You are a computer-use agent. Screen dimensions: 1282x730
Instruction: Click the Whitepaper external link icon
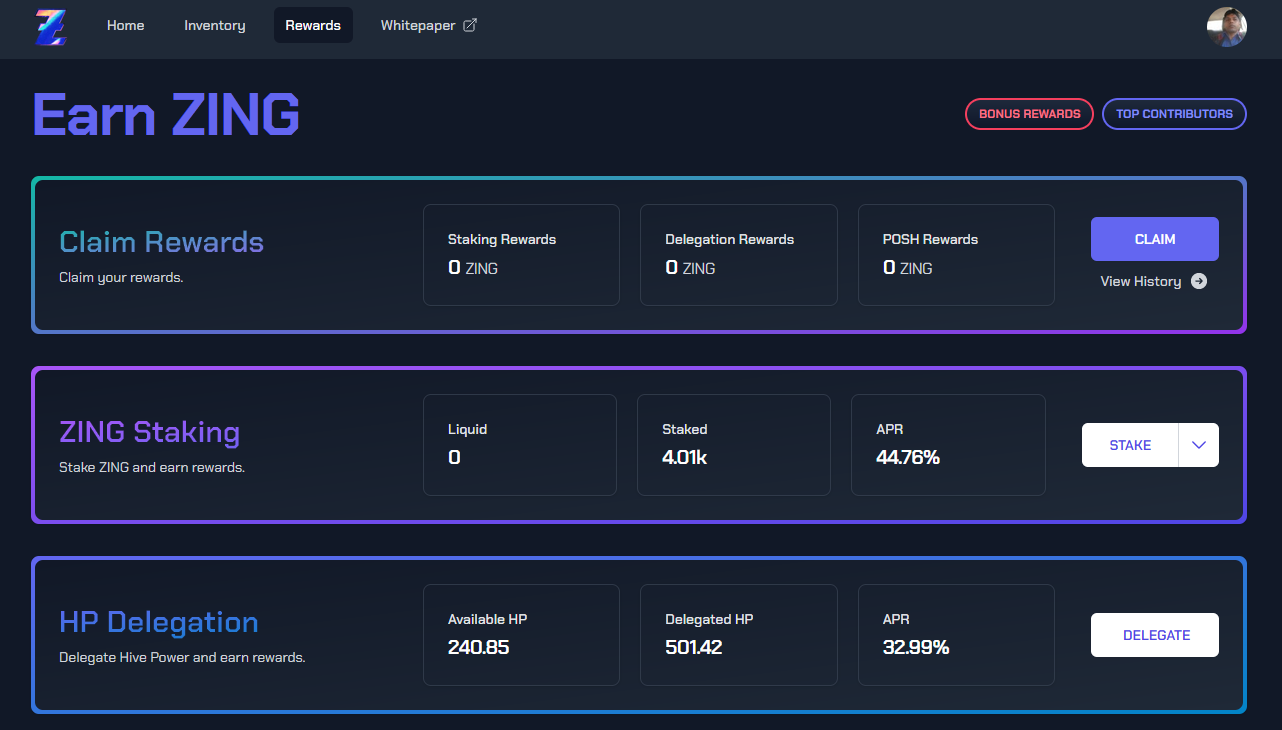(470, 25)
